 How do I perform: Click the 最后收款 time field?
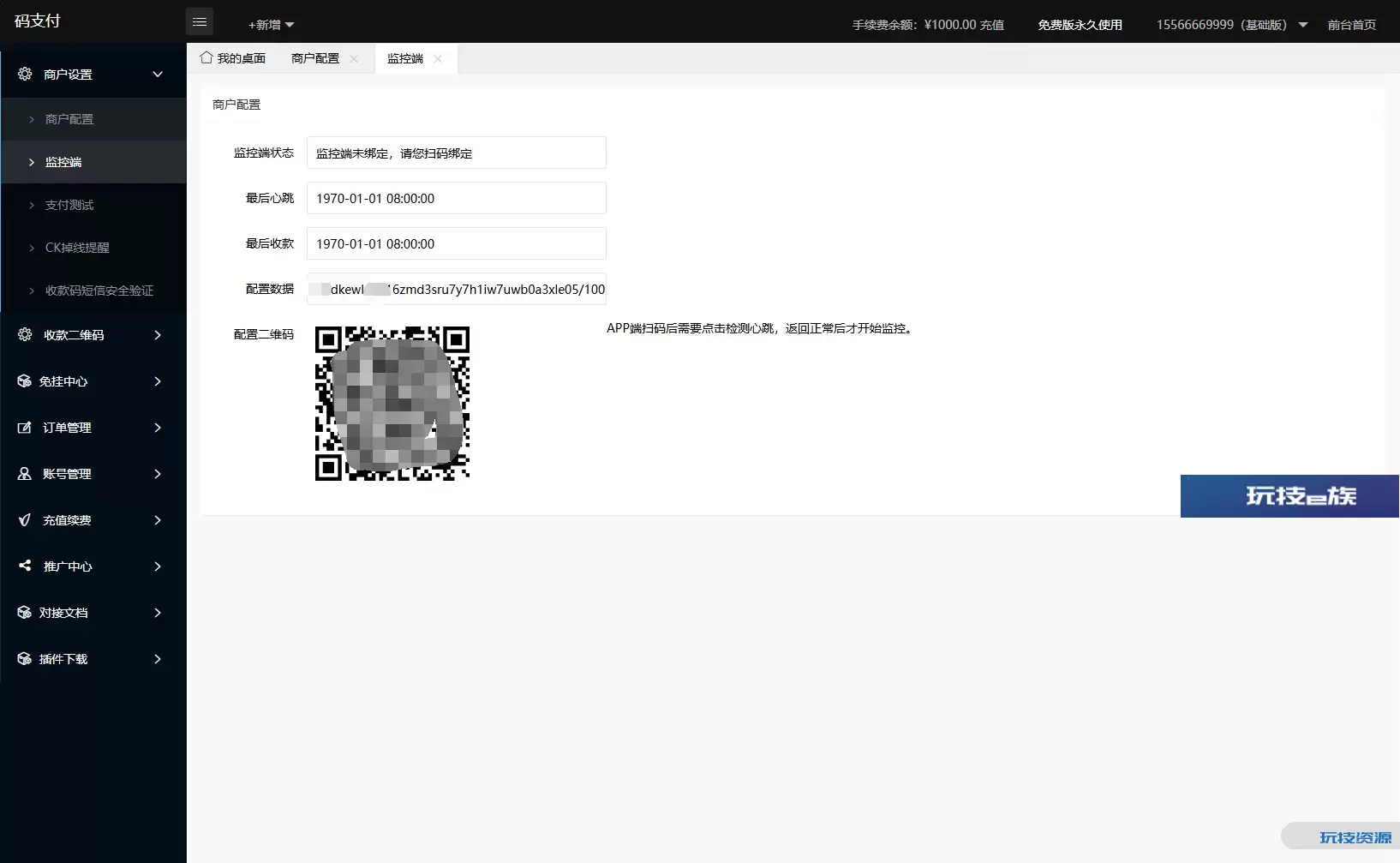(457, 243)
